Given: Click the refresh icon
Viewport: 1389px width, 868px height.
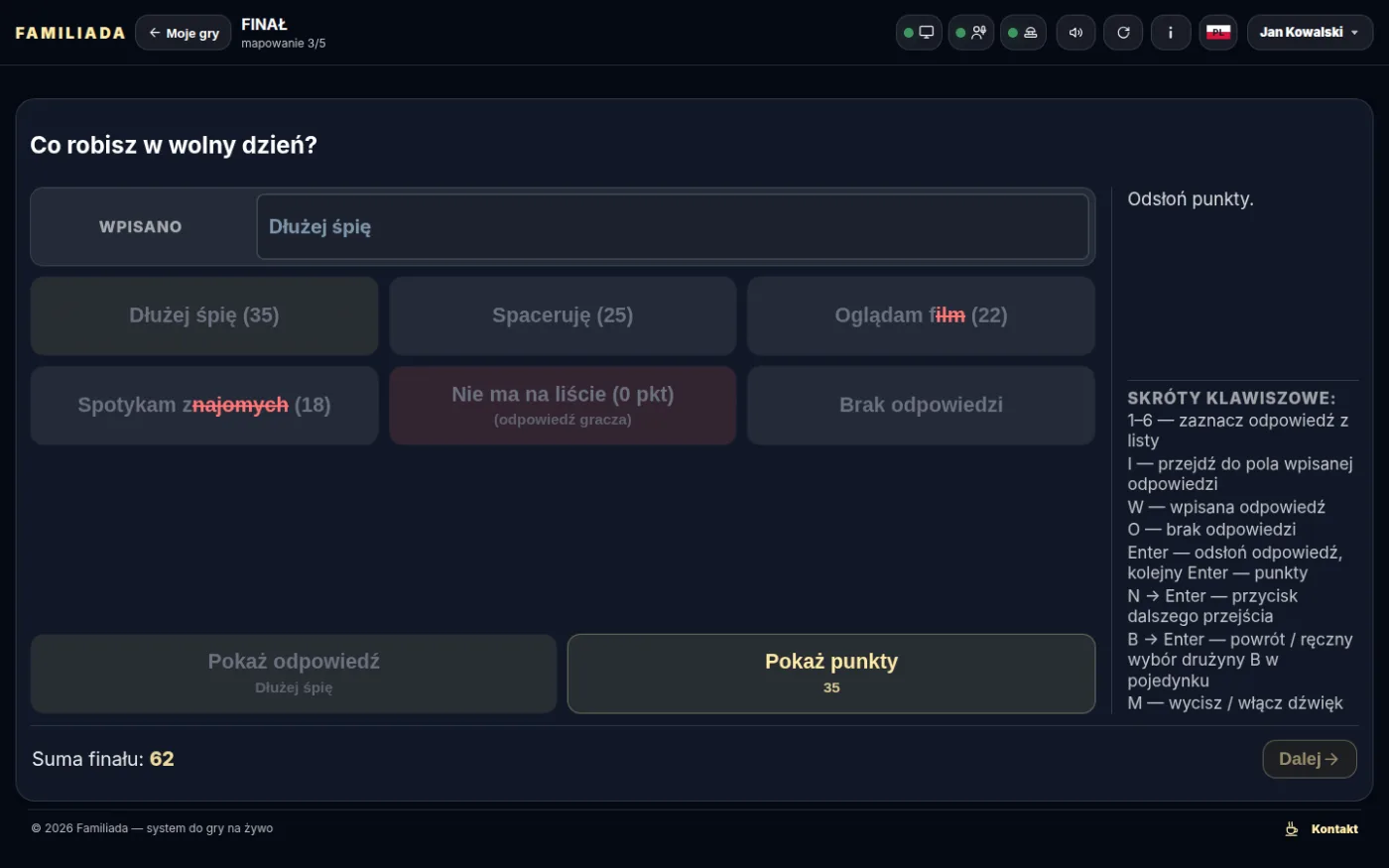Looking at the screenshot, I should click(1123, 33).
